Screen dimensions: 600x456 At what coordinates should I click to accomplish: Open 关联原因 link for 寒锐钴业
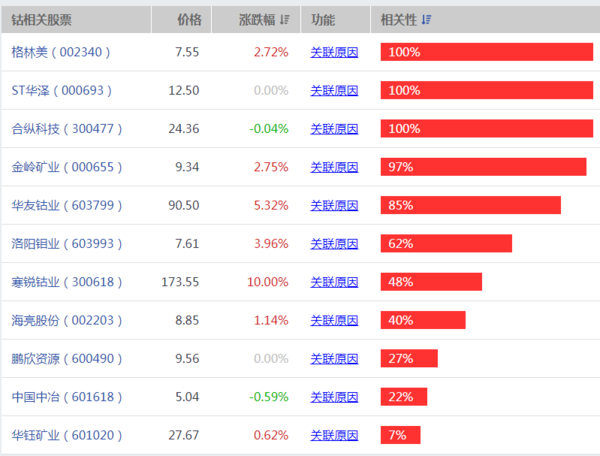coord(334,282)
